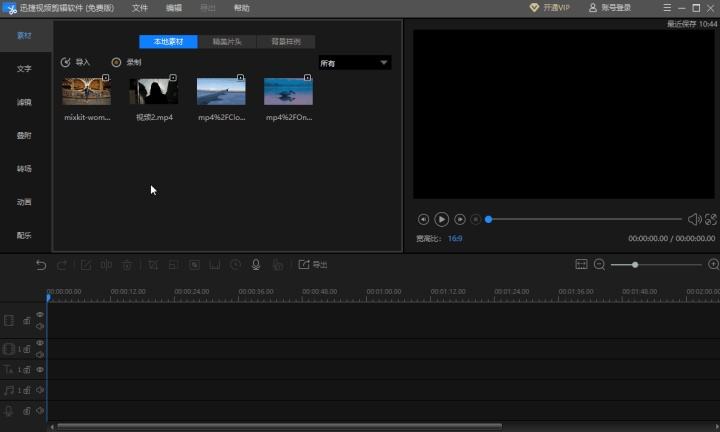Click the 导出 export button in timeline toolbar
720x432 pixels.
coord(313,265)
